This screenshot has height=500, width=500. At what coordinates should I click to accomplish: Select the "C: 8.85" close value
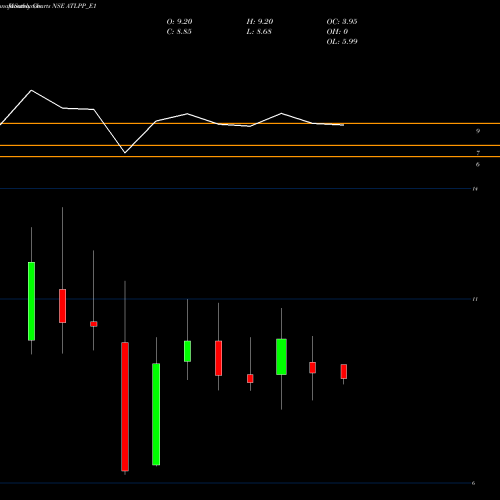[179, 32]
